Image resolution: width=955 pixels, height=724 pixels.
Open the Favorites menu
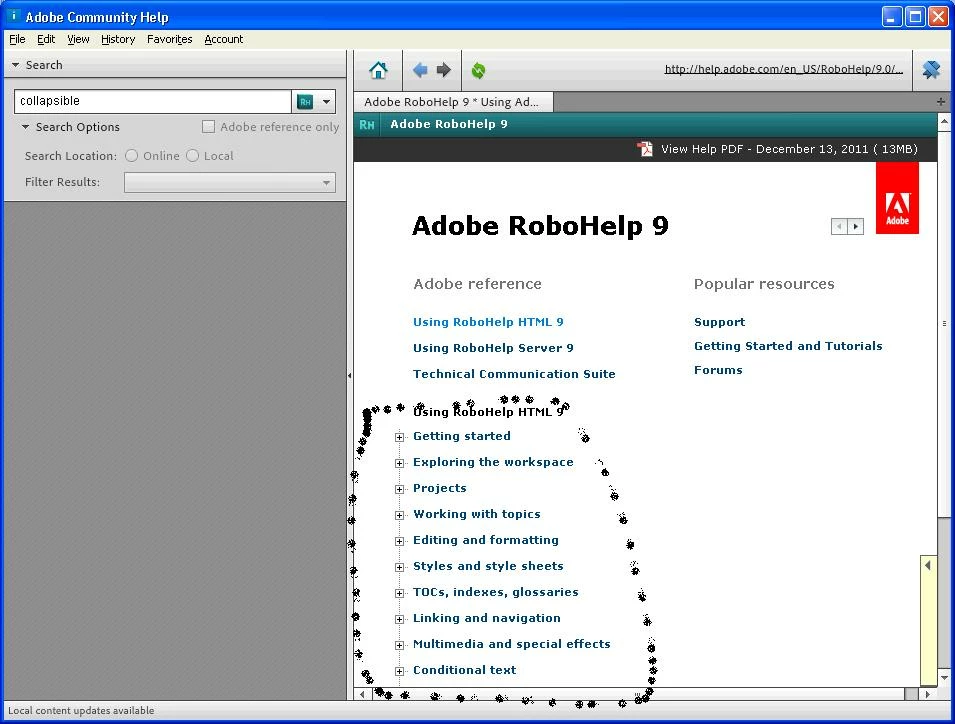(169, 39)
